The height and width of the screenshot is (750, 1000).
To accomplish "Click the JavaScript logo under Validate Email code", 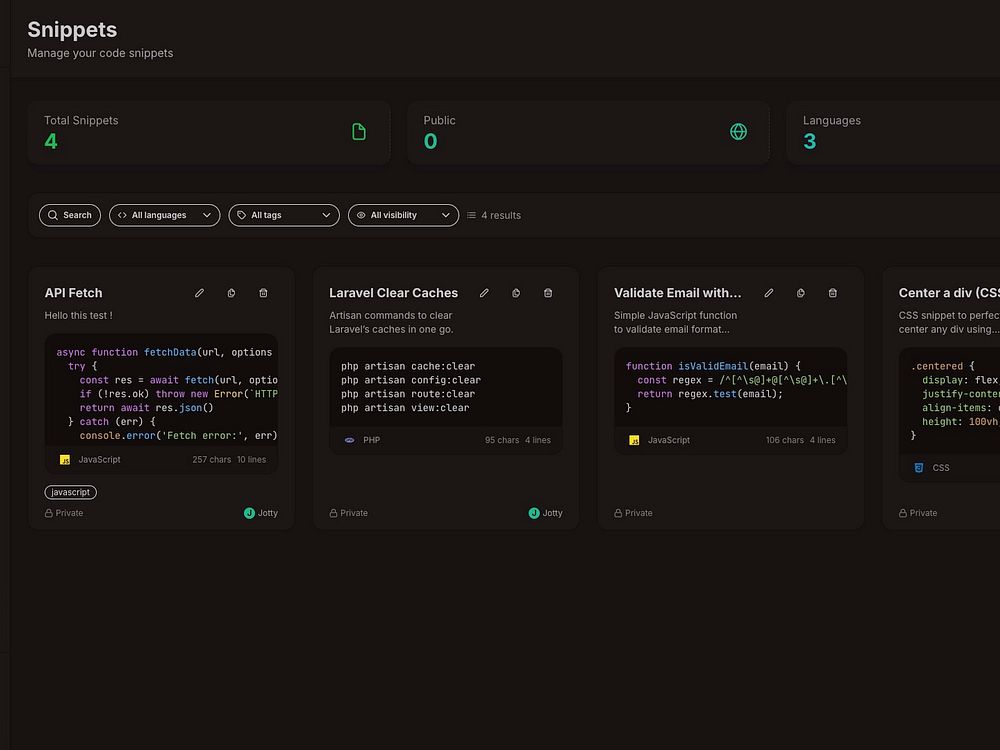I will coord(635,440).
